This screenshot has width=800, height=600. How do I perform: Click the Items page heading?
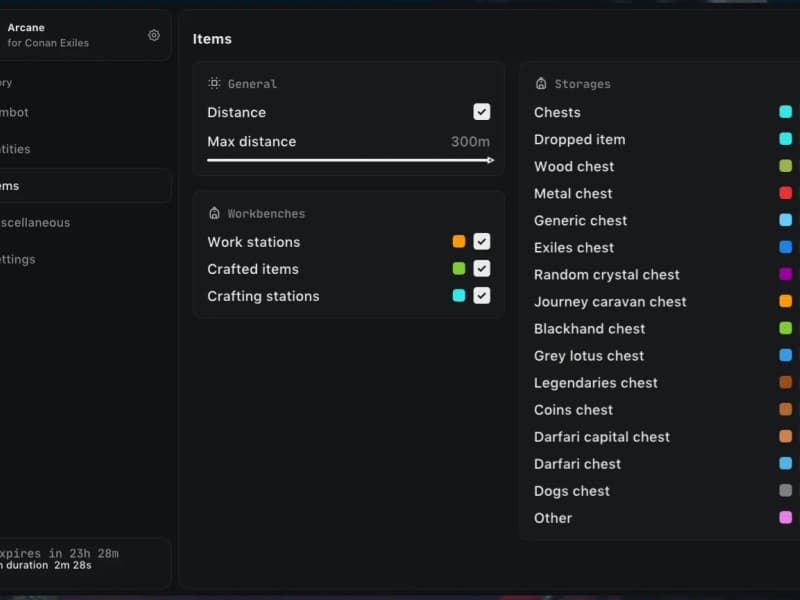(212, 39)
